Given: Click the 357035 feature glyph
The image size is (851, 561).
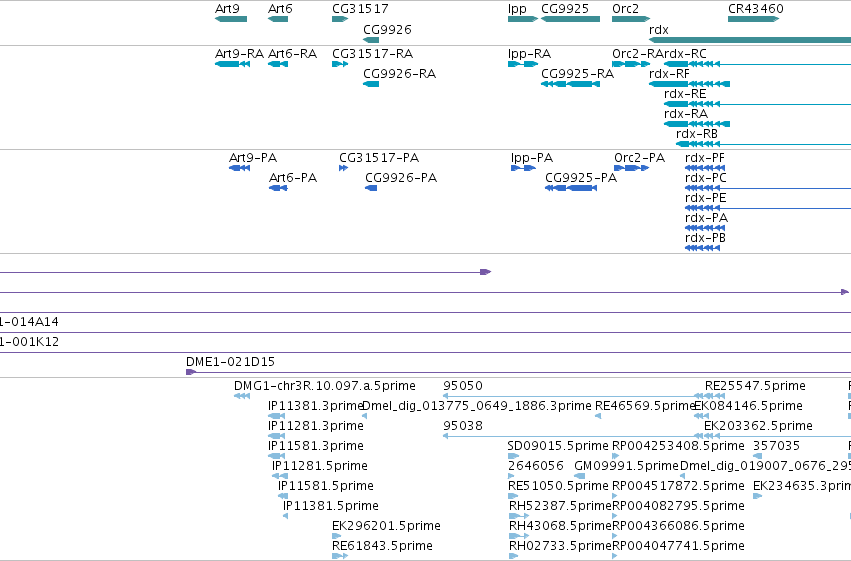Looking at the screenshot, I should click(758, 456).
